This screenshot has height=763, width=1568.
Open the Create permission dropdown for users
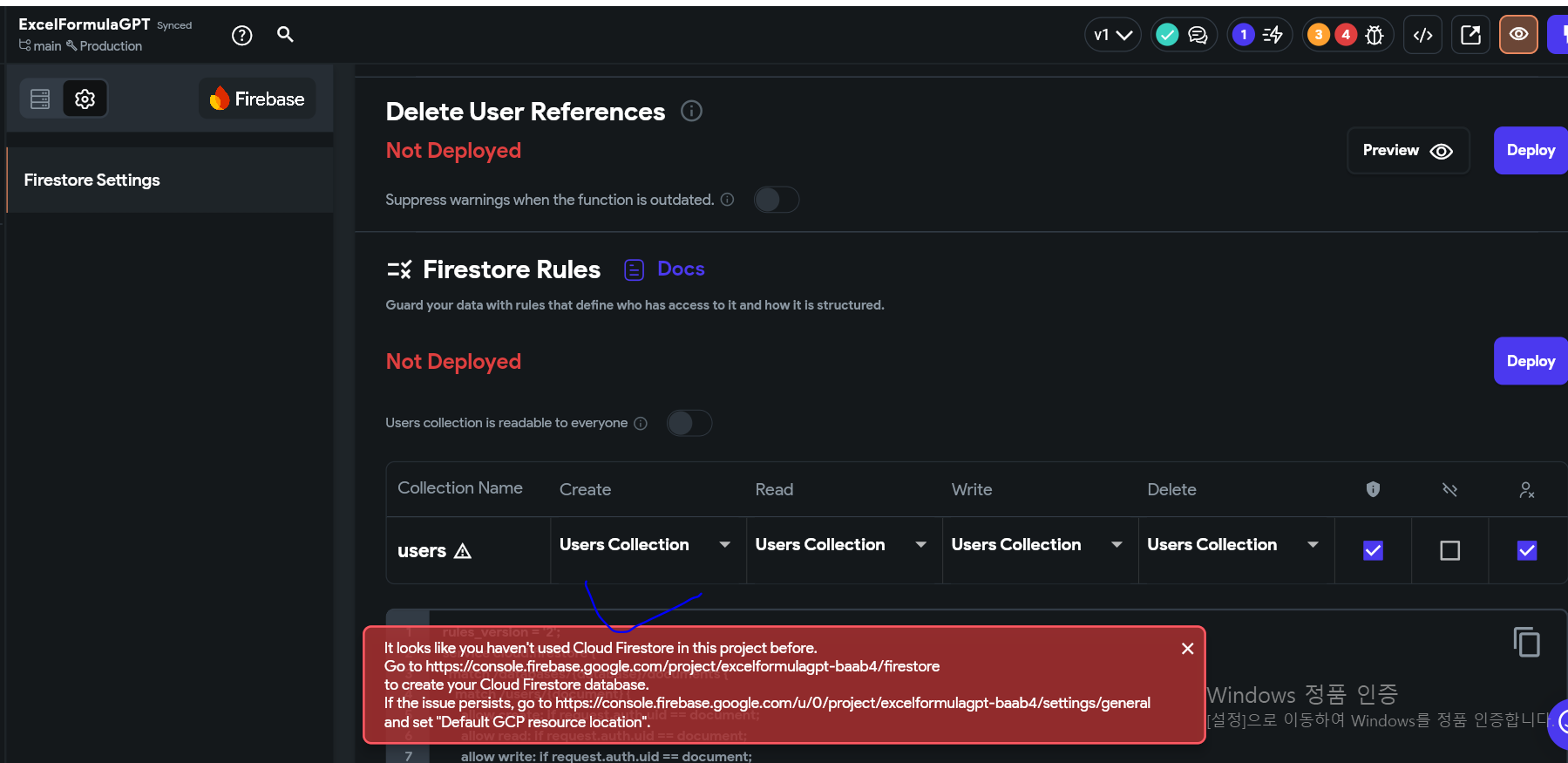(648, 545)
